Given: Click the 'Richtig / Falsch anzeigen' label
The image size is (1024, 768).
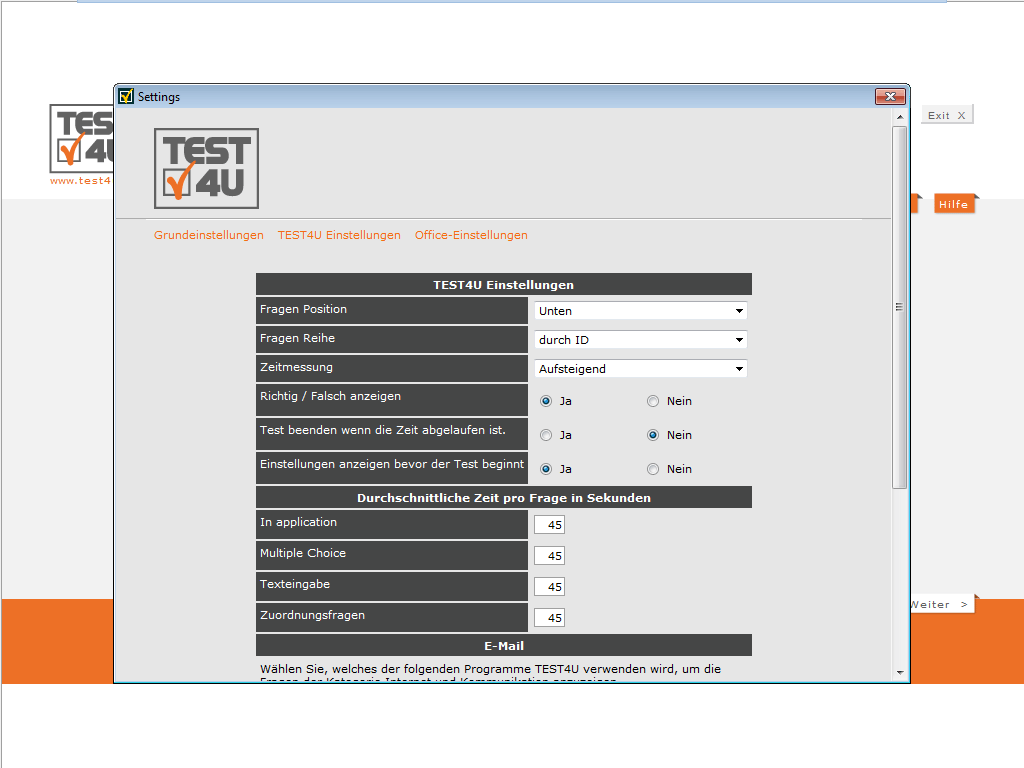Looking at the screenshot, I should point(330,396).
